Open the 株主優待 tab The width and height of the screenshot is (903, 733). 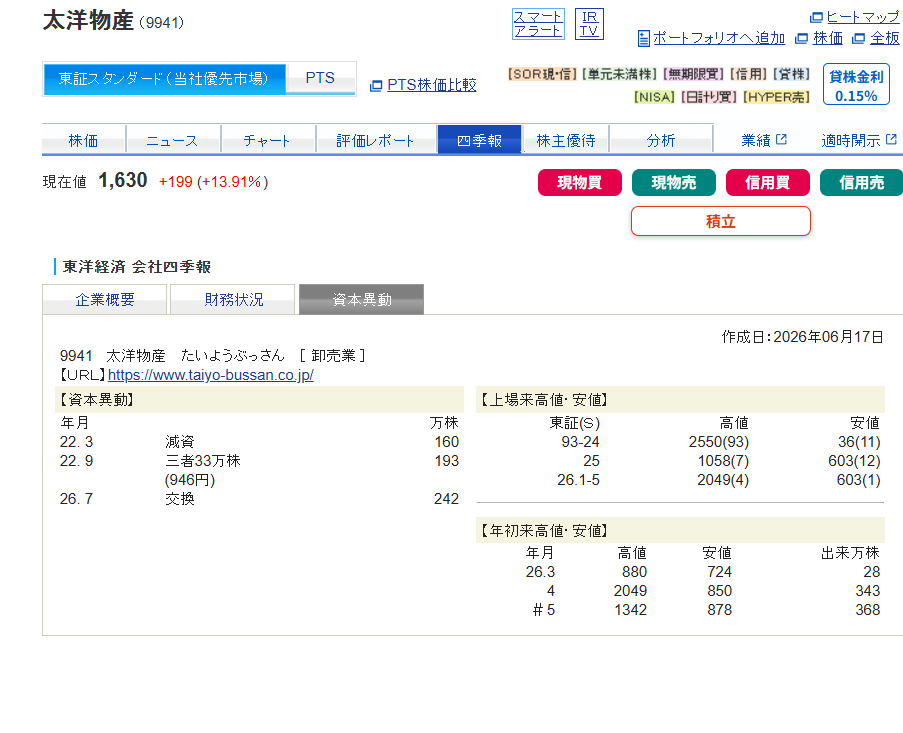(566, 140)
